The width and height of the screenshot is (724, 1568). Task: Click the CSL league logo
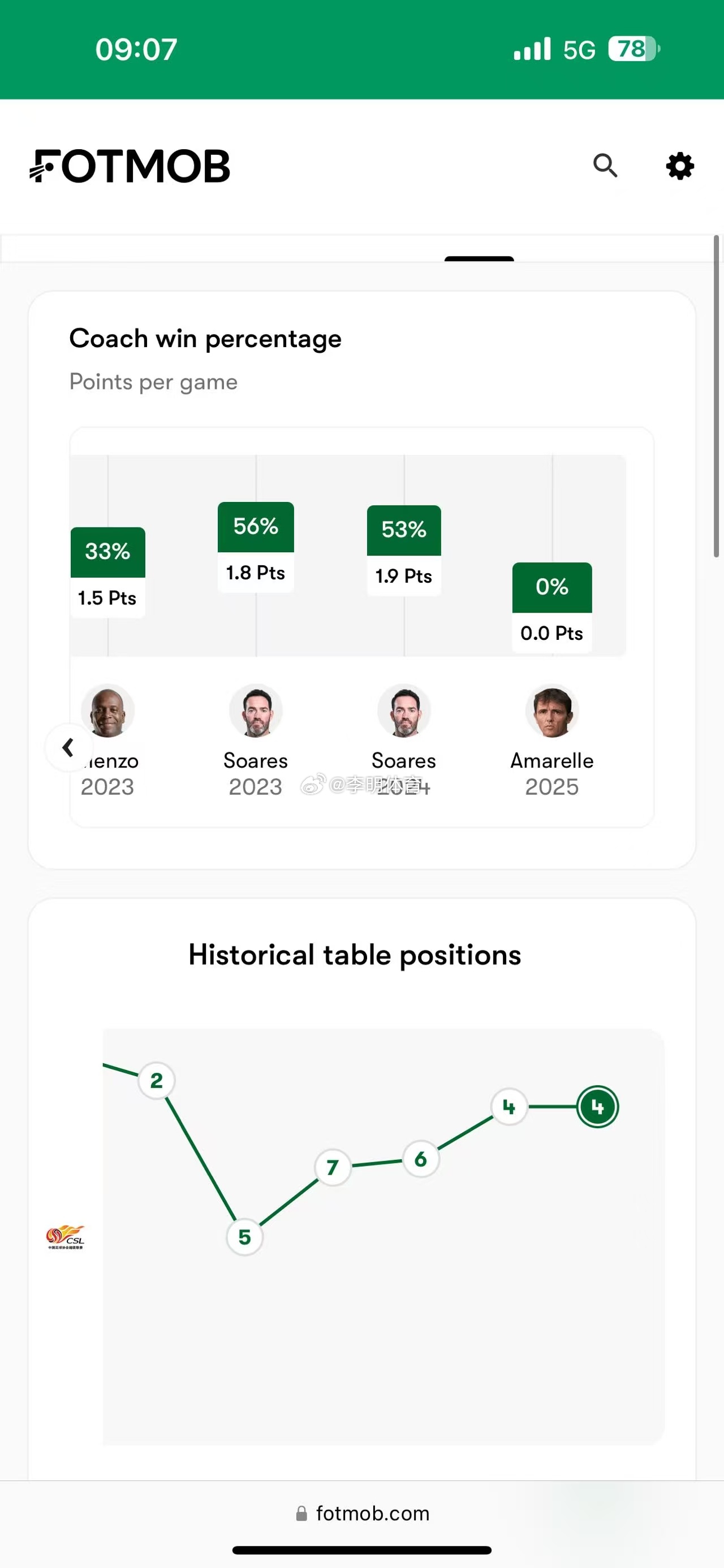pos(66,1237)
